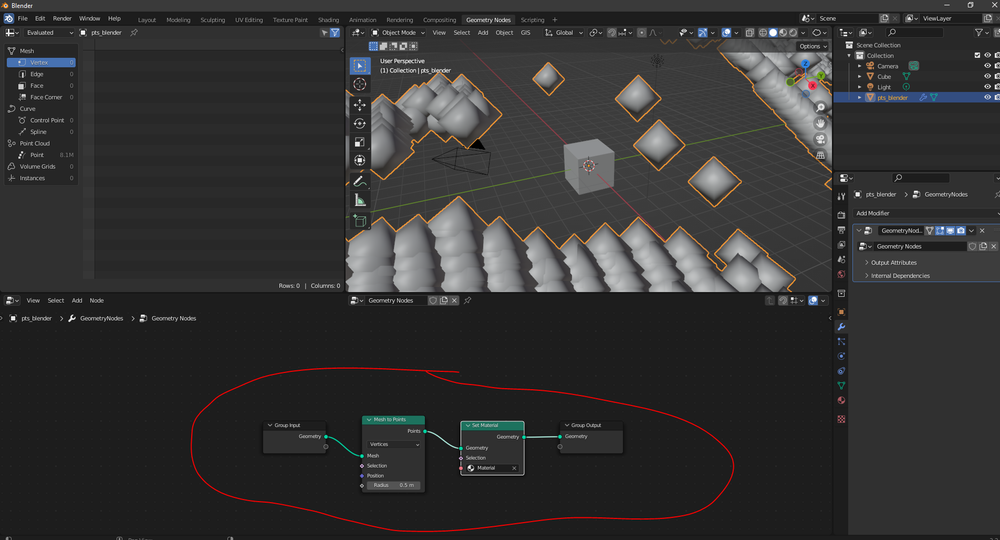Open the Object Mode dropdown
The image size is (1000, 540).
pyautogui.click(x=398, y=33)
